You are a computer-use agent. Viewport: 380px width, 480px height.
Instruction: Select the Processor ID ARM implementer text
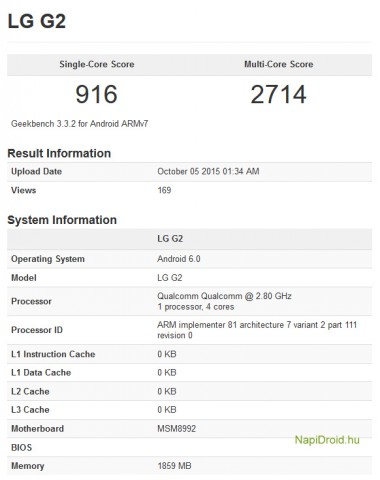click(257, 330)
